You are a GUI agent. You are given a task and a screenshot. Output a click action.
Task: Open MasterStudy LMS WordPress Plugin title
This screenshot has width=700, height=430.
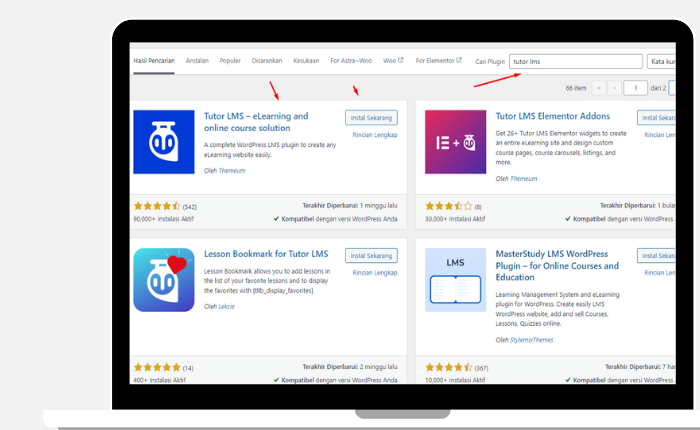click(x=557, y=266)
